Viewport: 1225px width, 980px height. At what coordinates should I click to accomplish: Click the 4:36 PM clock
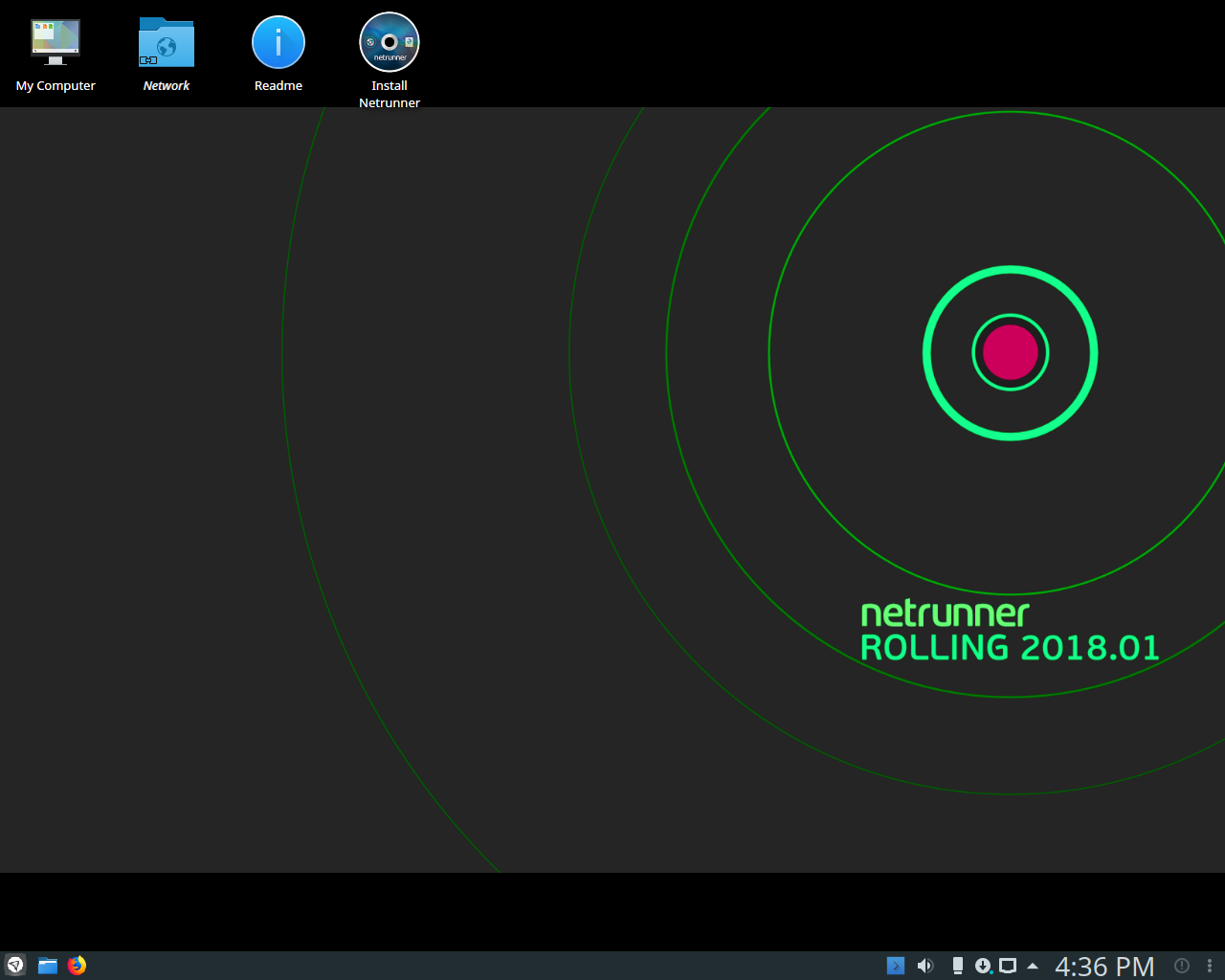click(1104, 967)
